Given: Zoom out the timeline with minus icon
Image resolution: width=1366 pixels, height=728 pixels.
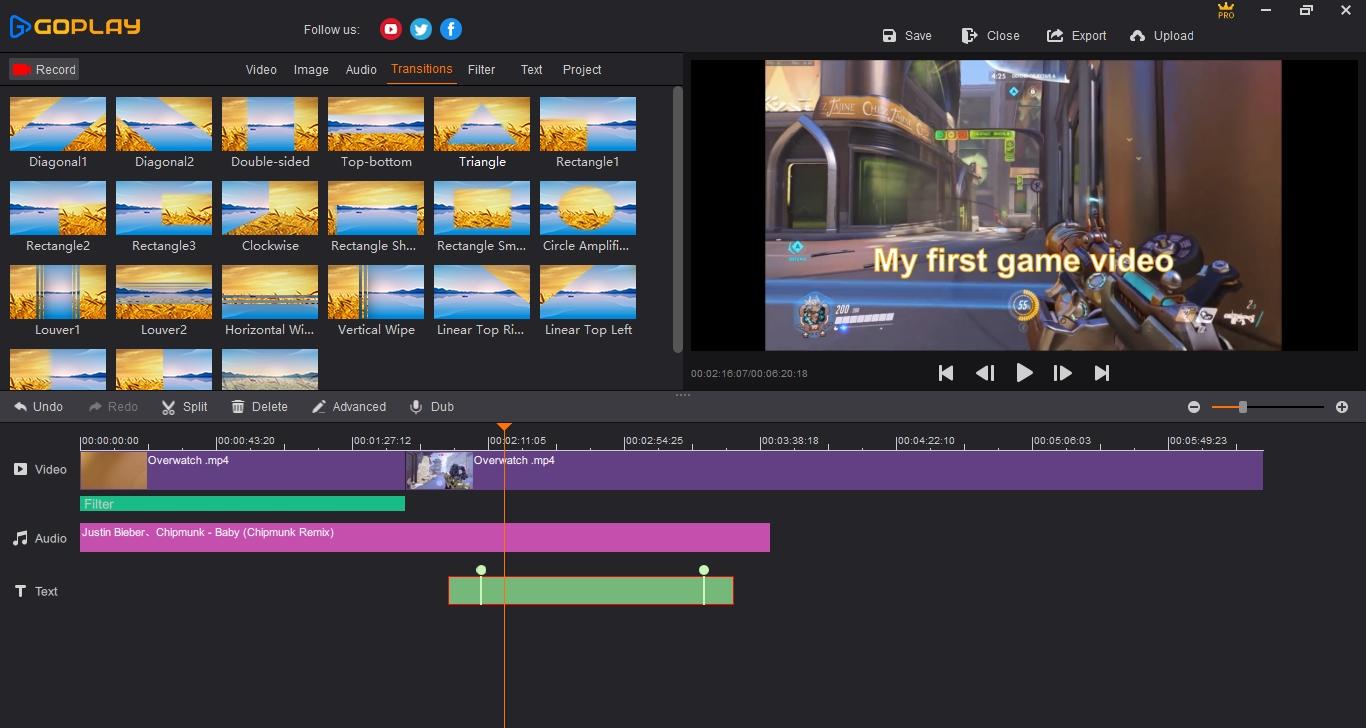Looking at the screenshot, I should pyautogui.click(x=1194, y=407).
